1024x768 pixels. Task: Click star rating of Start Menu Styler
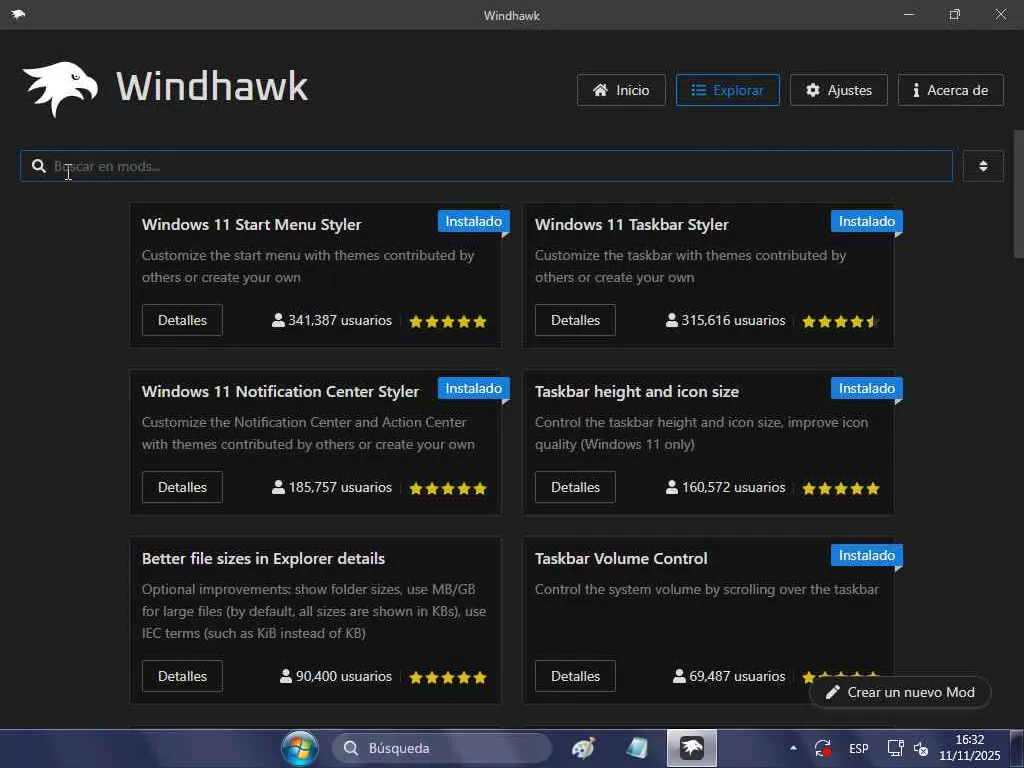(x=448, y=321)
